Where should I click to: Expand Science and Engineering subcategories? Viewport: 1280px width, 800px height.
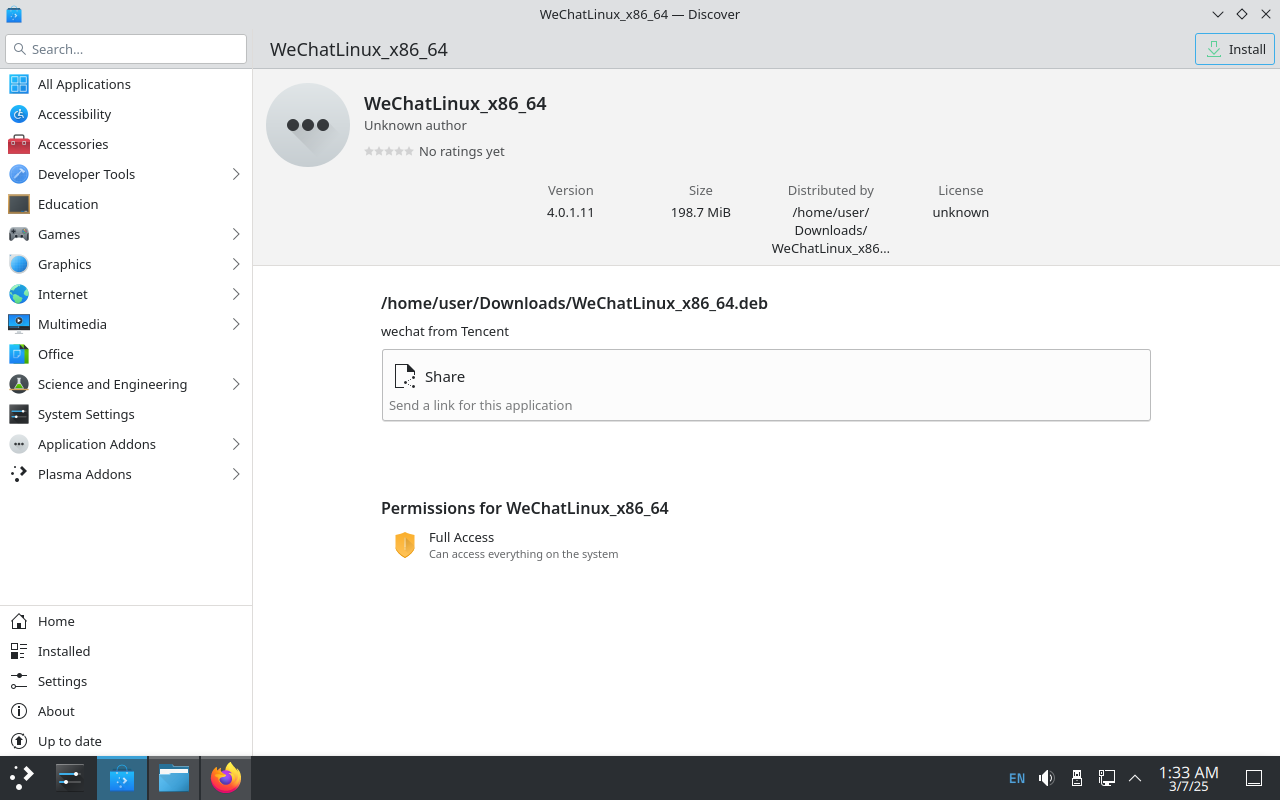point(236,384)
